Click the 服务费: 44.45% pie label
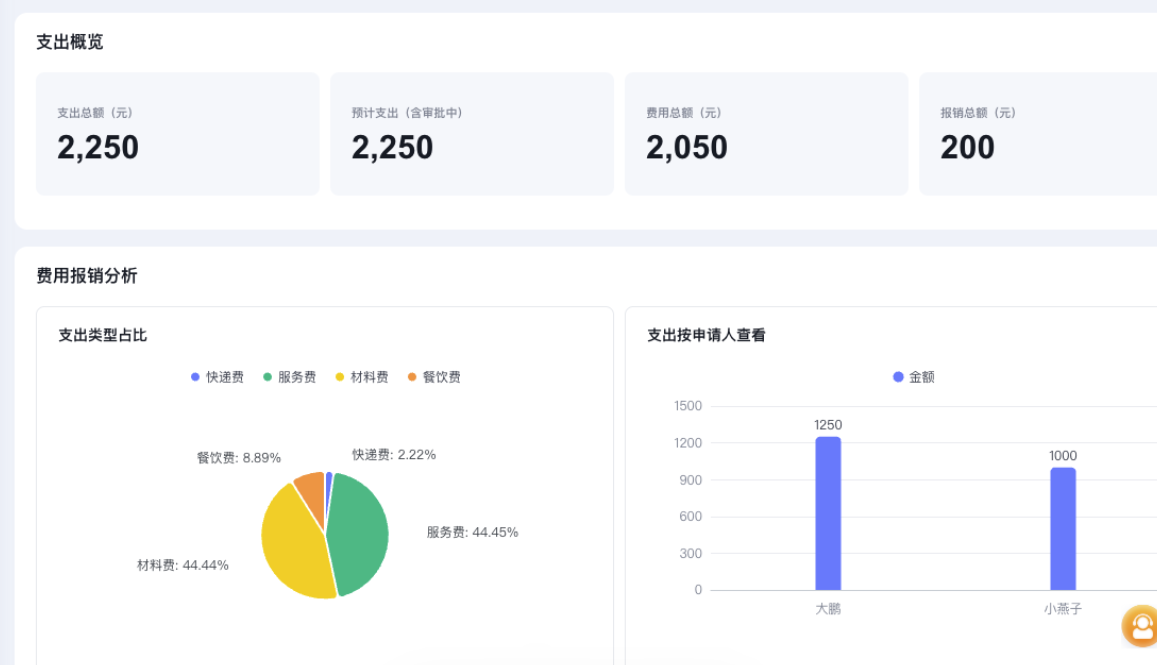The height and width of the screenshot is (665, 1157). [x=472, y=532]
